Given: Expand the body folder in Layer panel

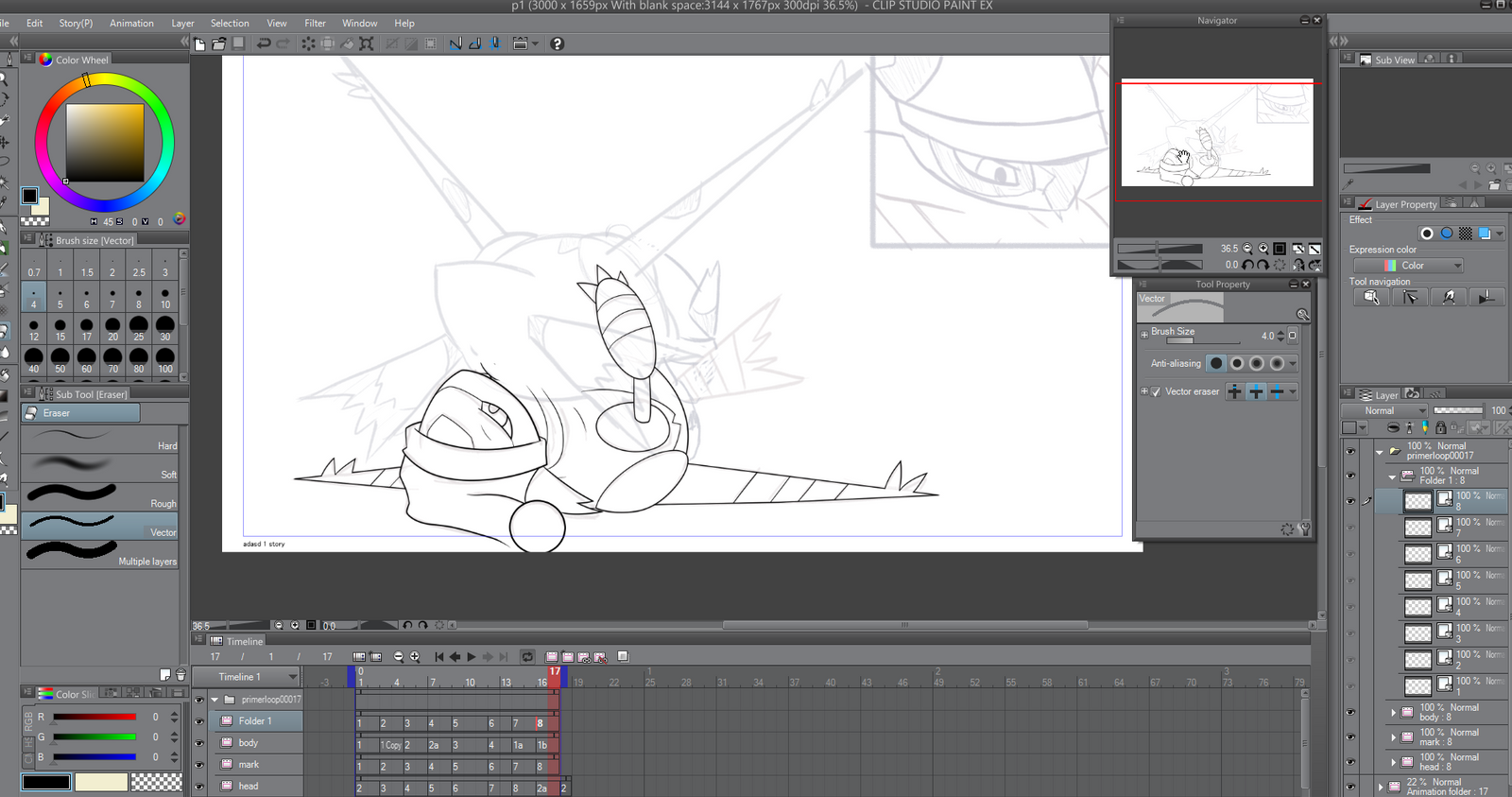Looking at the screenshot, I should (x=1393, y=713).
